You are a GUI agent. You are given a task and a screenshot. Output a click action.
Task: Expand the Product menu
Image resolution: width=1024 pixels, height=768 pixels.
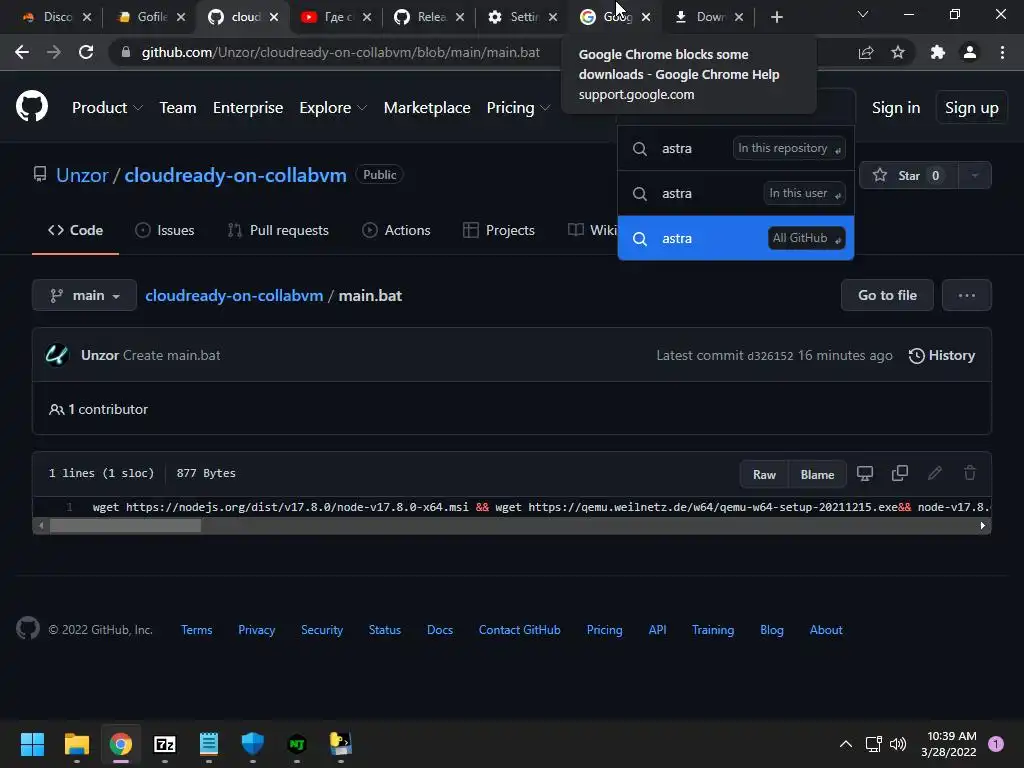pyautogui.click(x=107, y=108)
